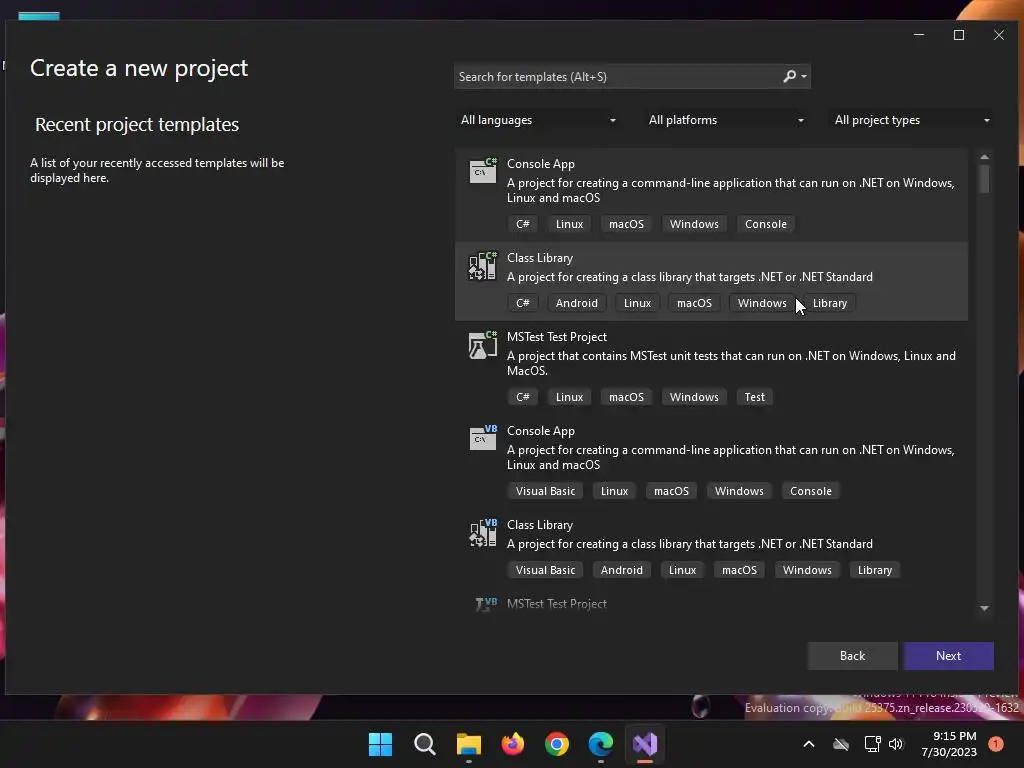Click the Test tag on MSTest Test Project

(754, 397)
